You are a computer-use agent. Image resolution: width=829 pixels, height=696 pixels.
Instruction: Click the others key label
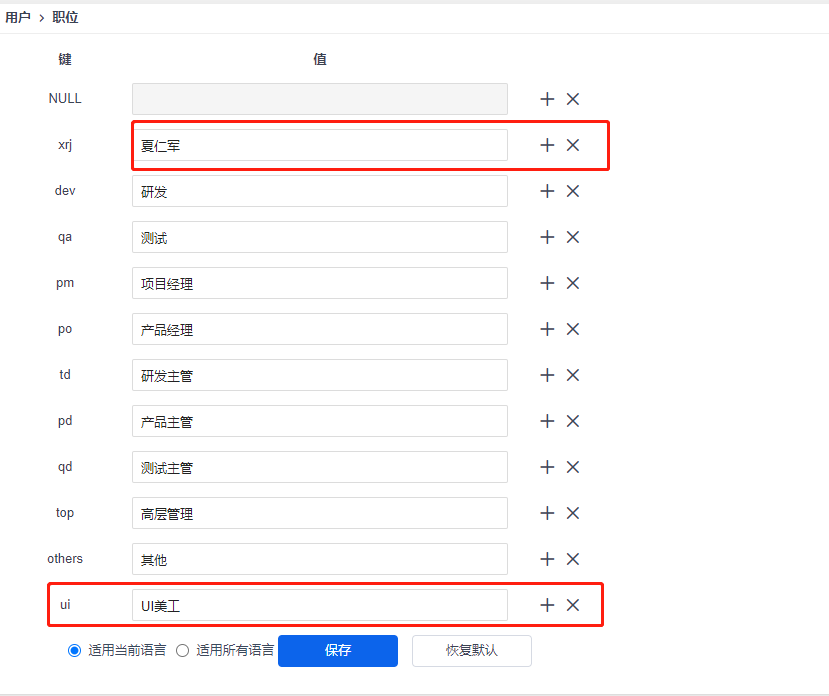65,558
